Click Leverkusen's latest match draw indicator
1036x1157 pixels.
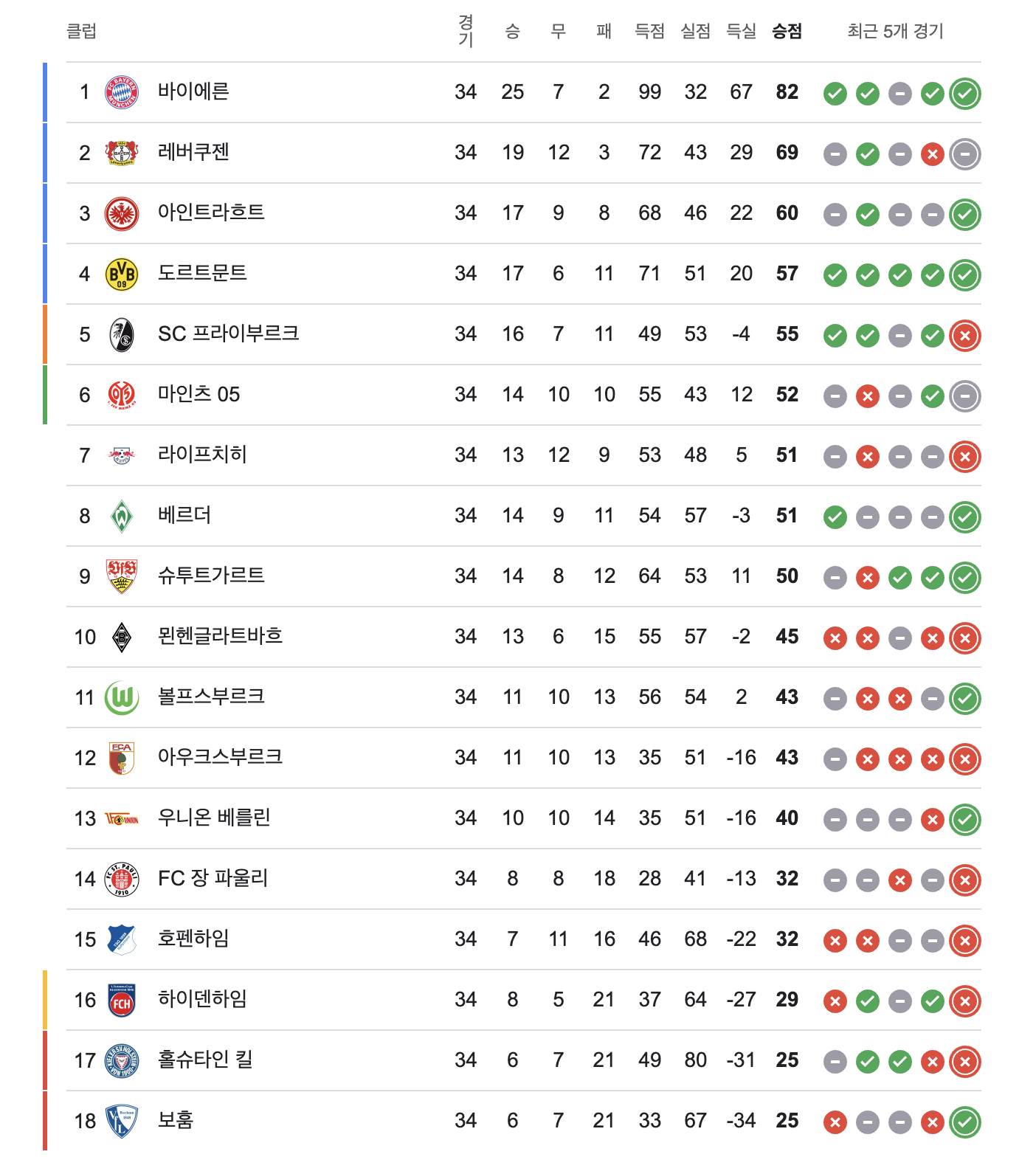[965, 153]
